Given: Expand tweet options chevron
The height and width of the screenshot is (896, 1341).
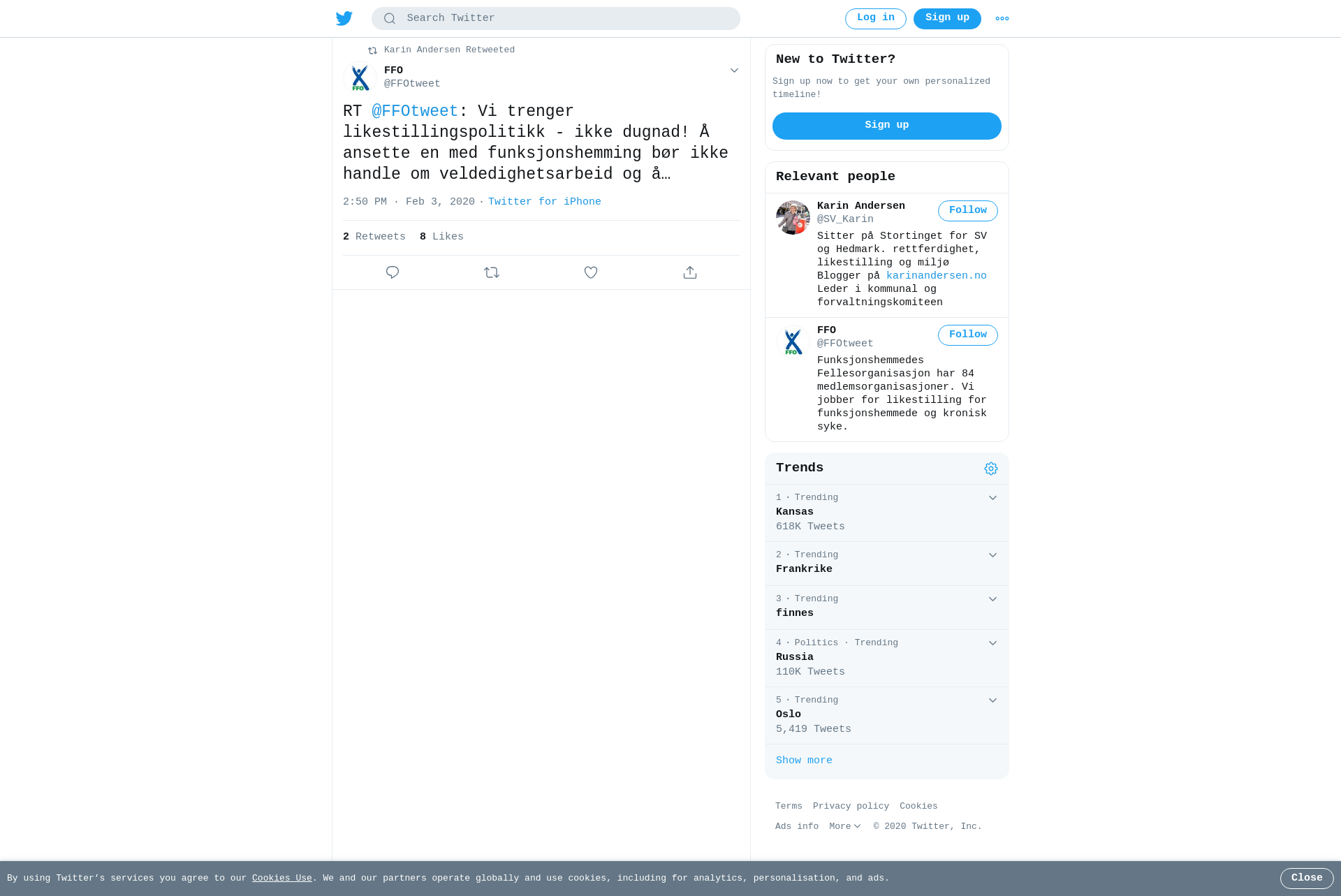Looking at the screenshot, I should point(734,71).
